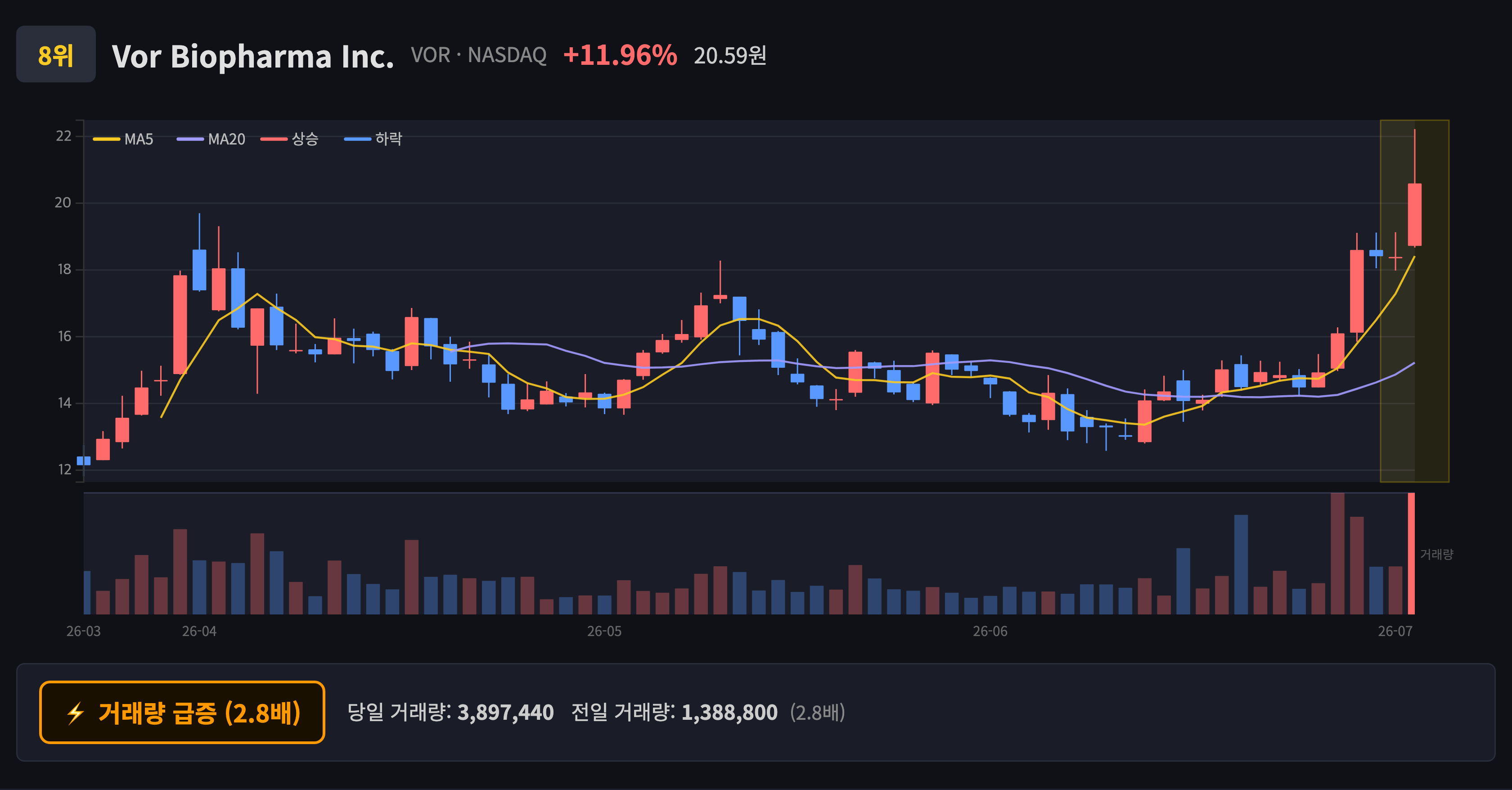
Task: Click the lightning bolt icon in the surge badge
Action: click(x=76, y=713)
